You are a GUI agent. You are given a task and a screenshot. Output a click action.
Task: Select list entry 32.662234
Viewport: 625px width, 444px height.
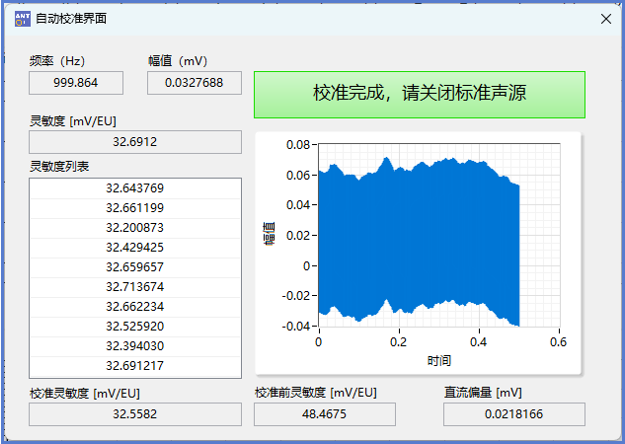pyautogui.click(x=135, y=307)
